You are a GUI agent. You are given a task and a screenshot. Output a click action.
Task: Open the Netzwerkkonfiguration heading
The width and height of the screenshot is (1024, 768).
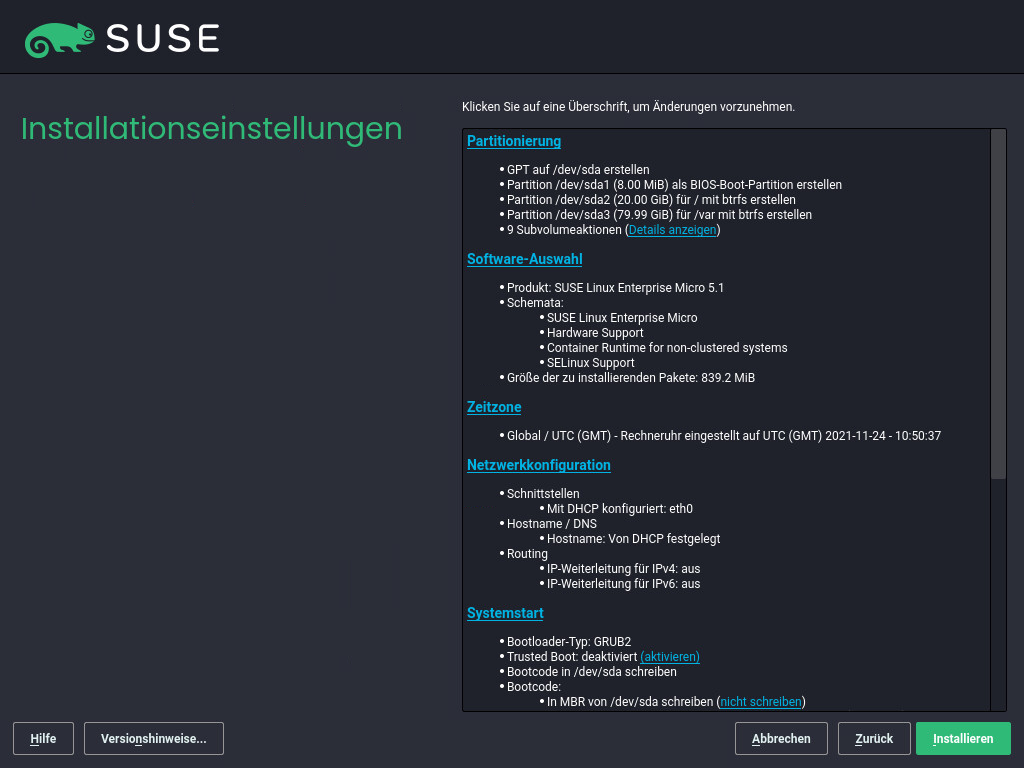coord(538,465)
